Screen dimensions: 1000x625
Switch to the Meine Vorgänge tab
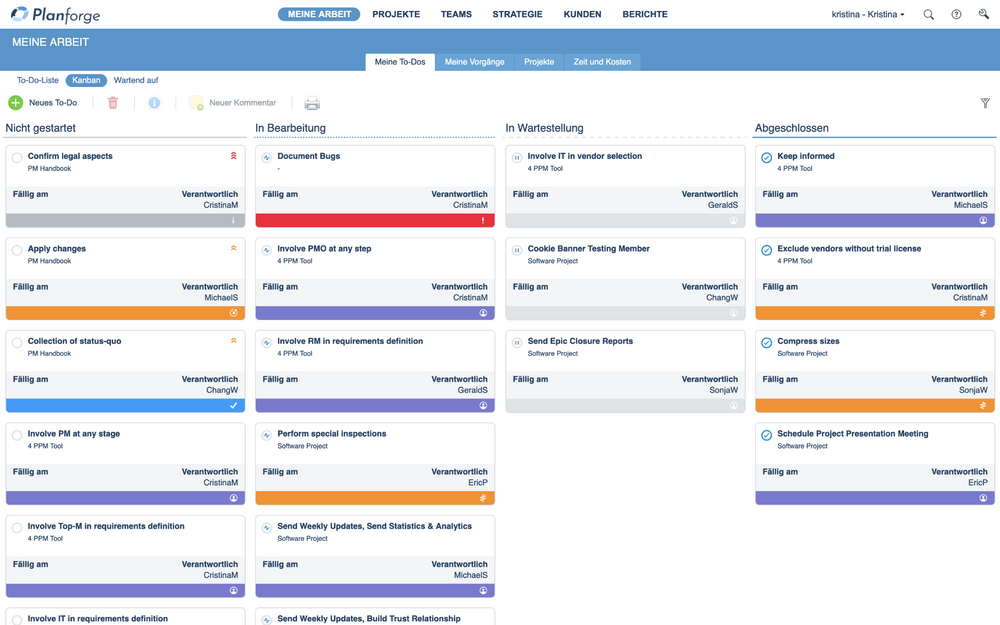pos(474,62)
